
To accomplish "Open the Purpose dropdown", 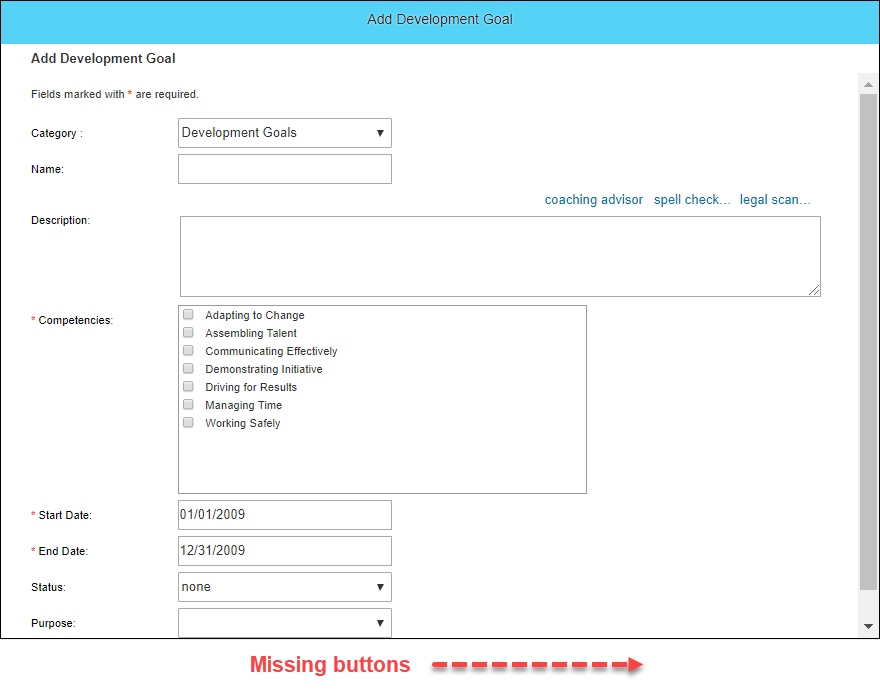I will coord(285,623).
